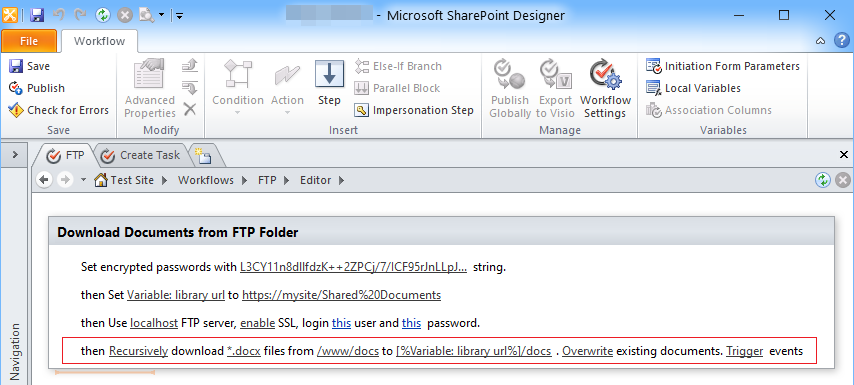Click 'this' password link

tap(411, 322)
